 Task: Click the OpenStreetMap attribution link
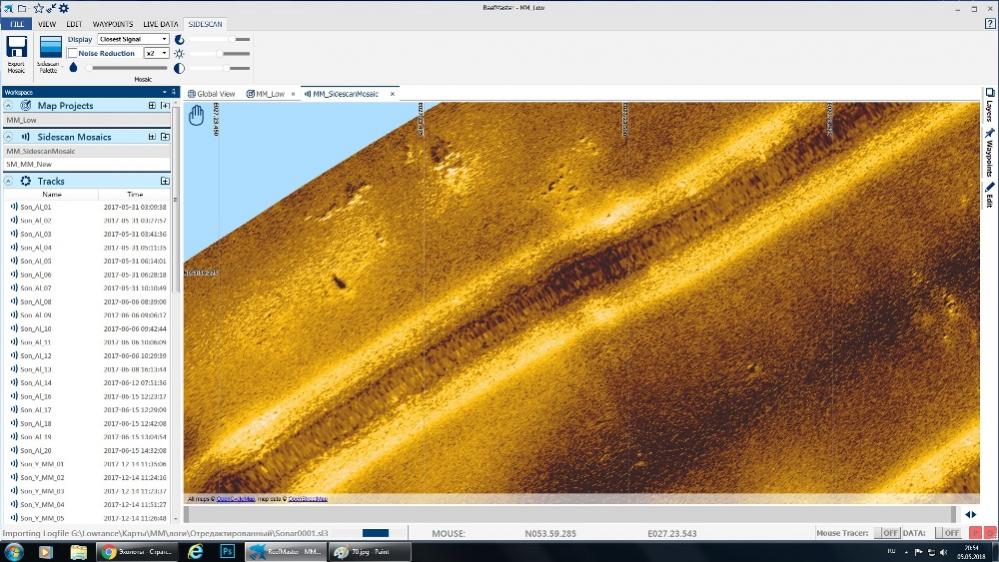coord(308,498)
